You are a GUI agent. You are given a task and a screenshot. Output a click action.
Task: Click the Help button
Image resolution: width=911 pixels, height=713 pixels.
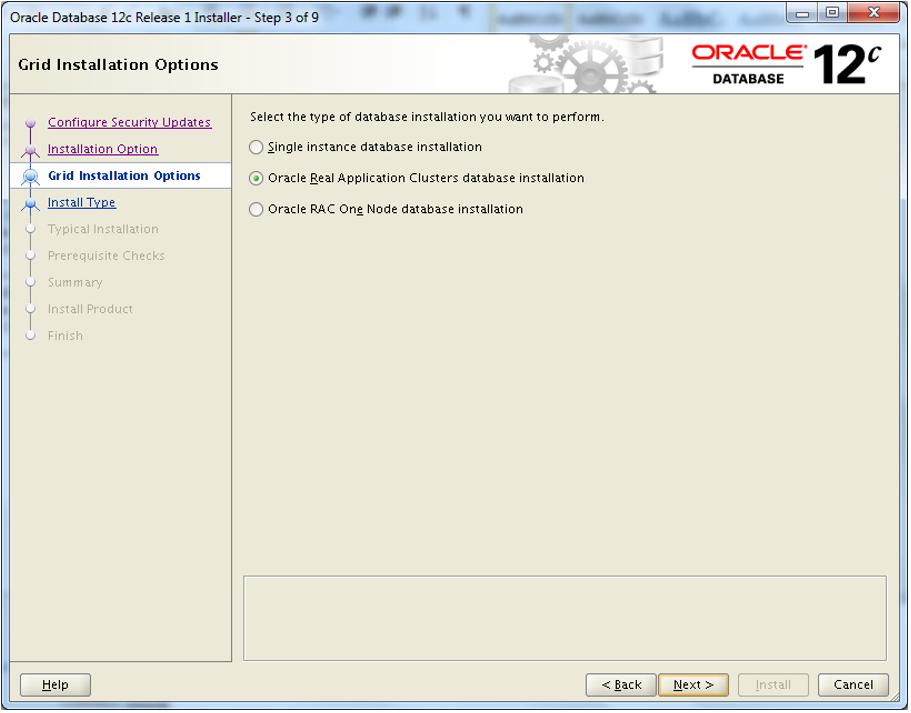pyautogui.click(x=55, y=685)
